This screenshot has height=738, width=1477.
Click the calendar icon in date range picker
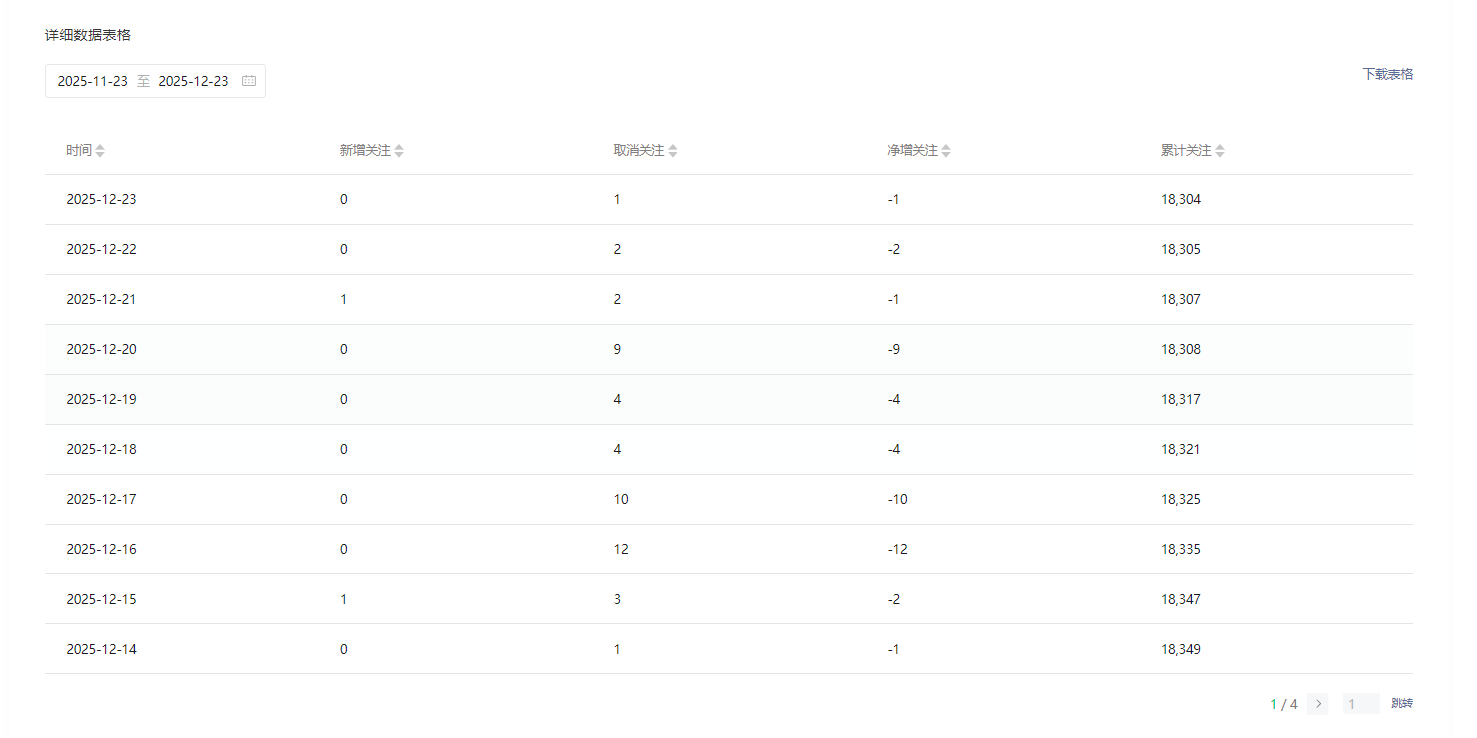pyautogui.click(x=249, y=81)
